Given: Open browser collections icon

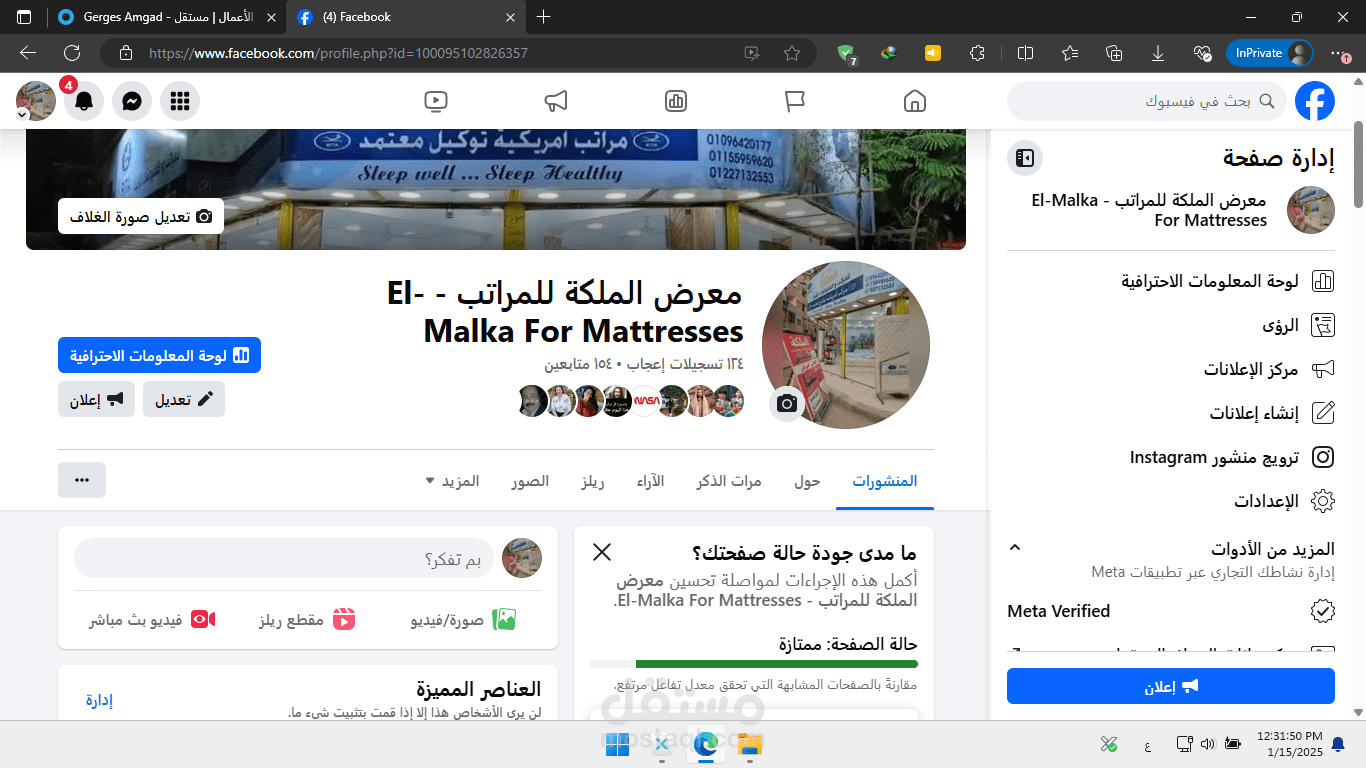Looking at the screenshot, I should click(x=1114, y=53).
